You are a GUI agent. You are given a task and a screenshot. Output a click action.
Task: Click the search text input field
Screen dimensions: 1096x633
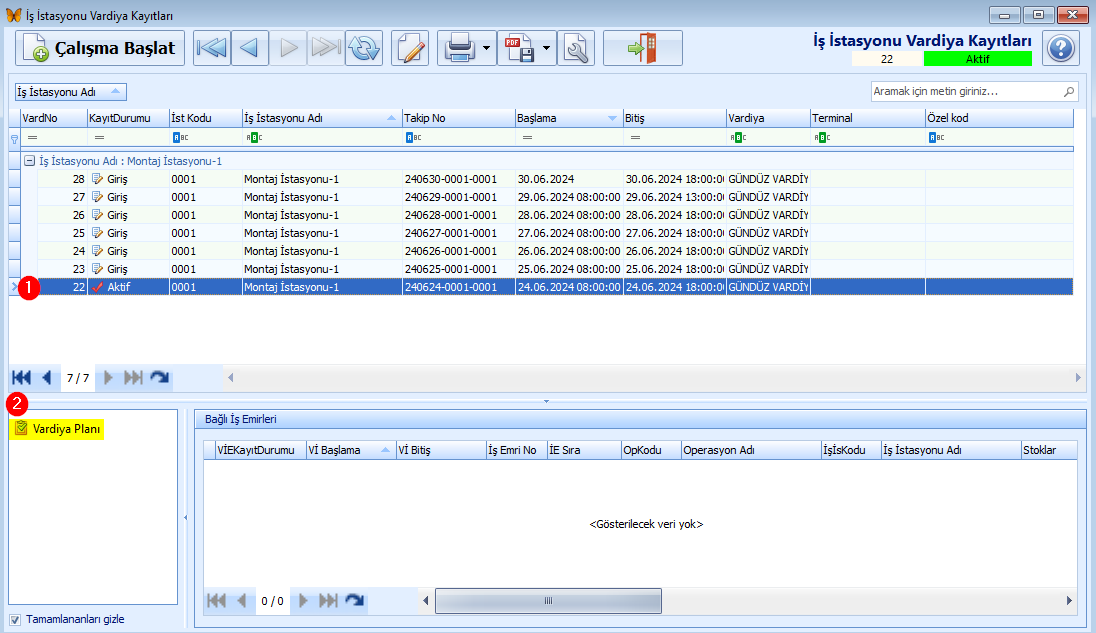click(x=965, y=91)
